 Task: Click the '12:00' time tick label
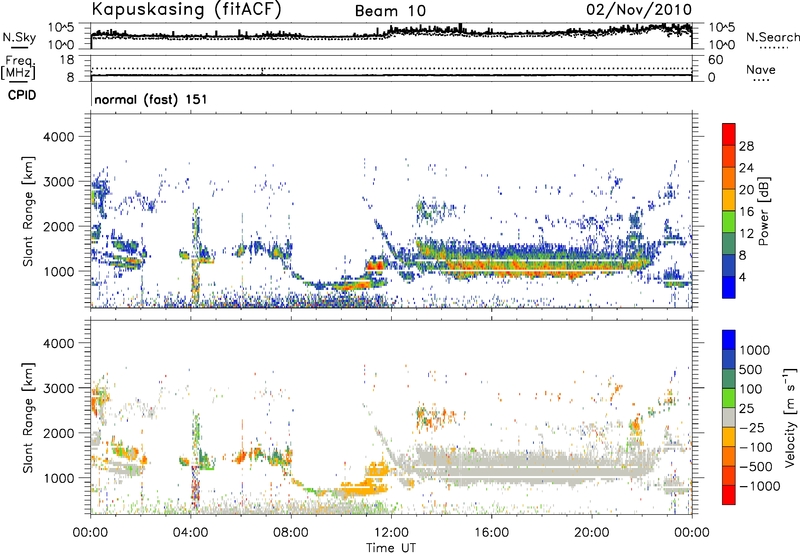point(391,533)
